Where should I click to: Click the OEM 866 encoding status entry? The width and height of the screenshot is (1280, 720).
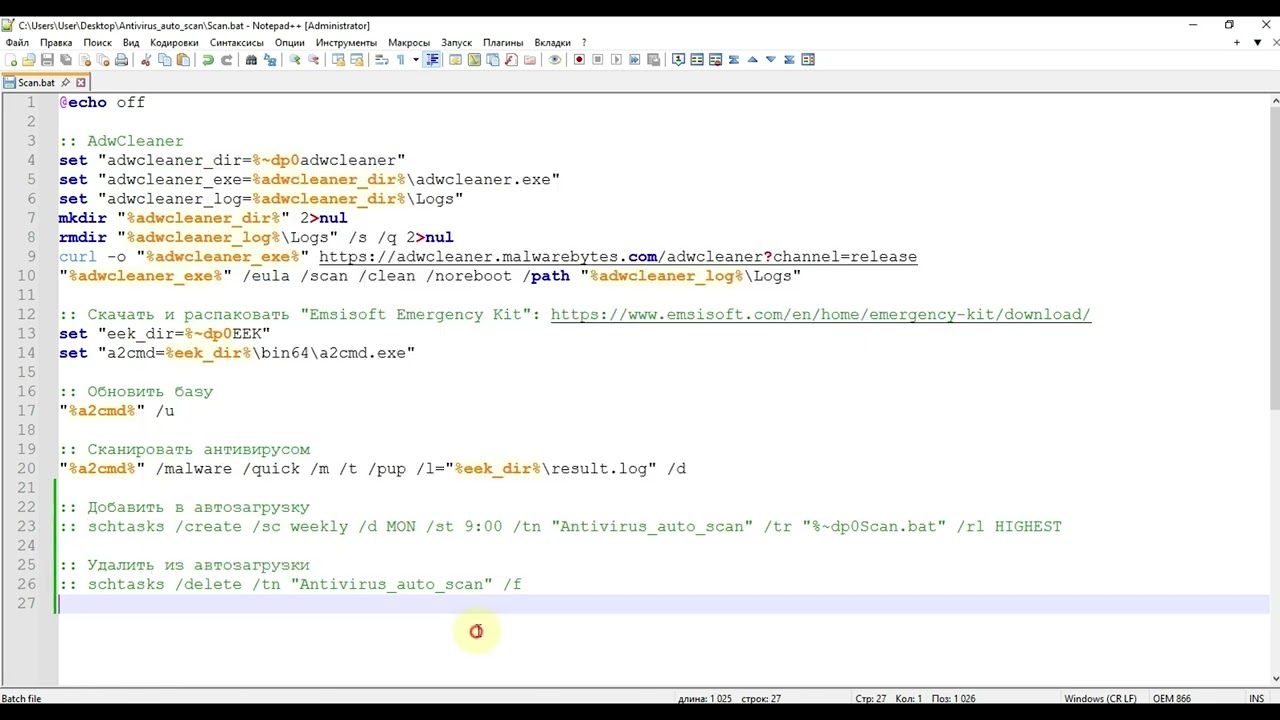1171,698
